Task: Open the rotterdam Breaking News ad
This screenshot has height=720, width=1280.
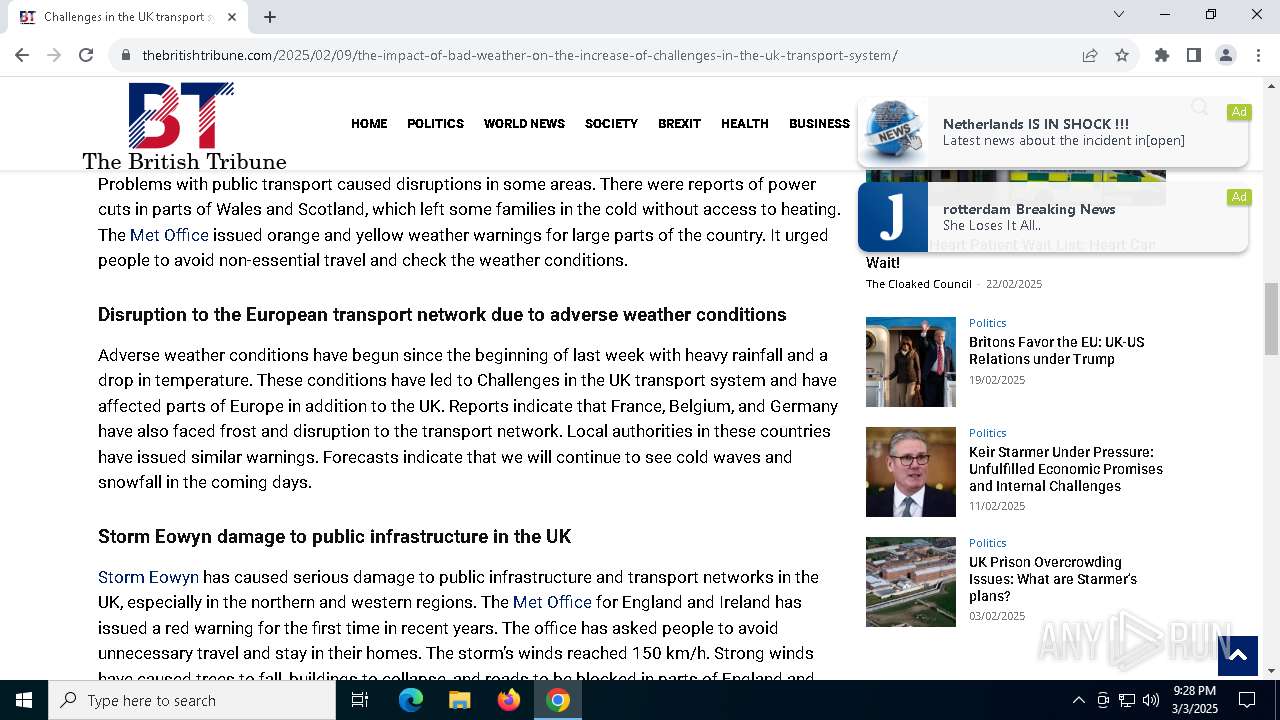Action: (x=1052, y=217)
